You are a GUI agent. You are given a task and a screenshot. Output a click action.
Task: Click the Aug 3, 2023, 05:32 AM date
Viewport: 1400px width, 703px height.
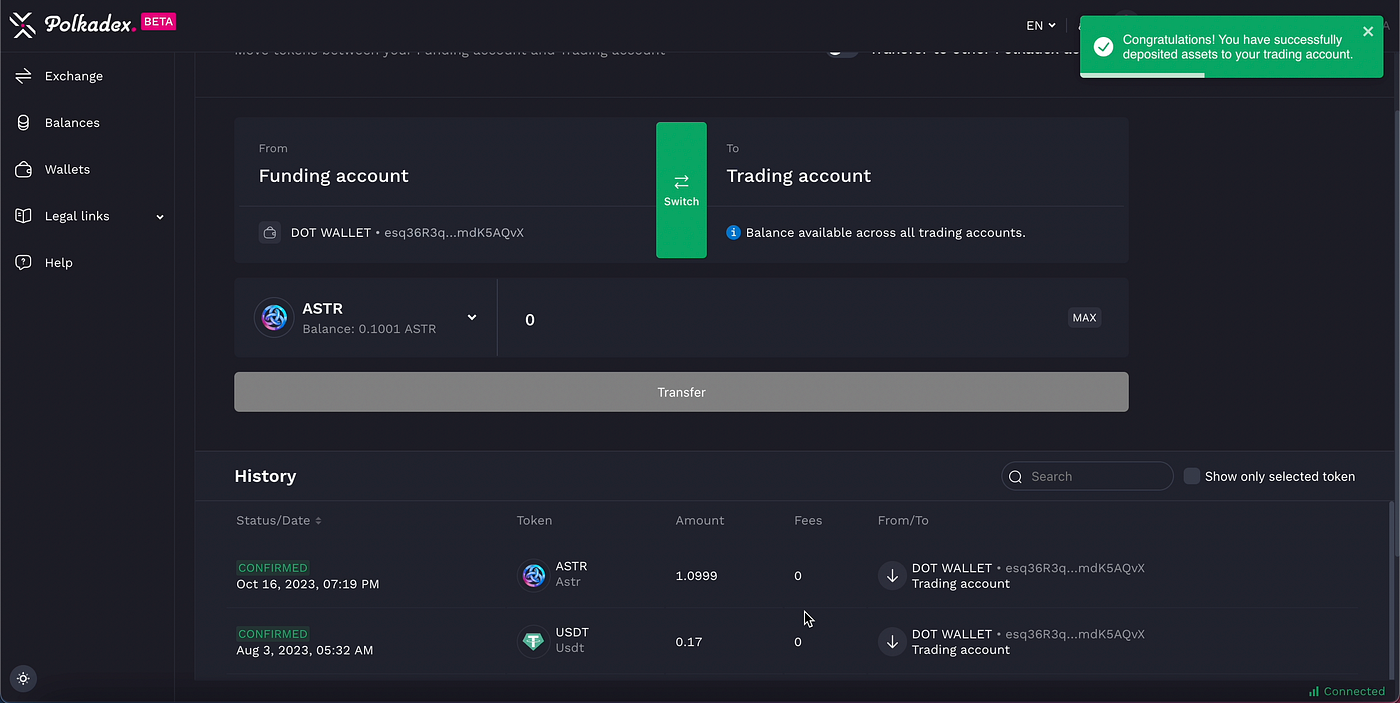click(x=304, y=650)
